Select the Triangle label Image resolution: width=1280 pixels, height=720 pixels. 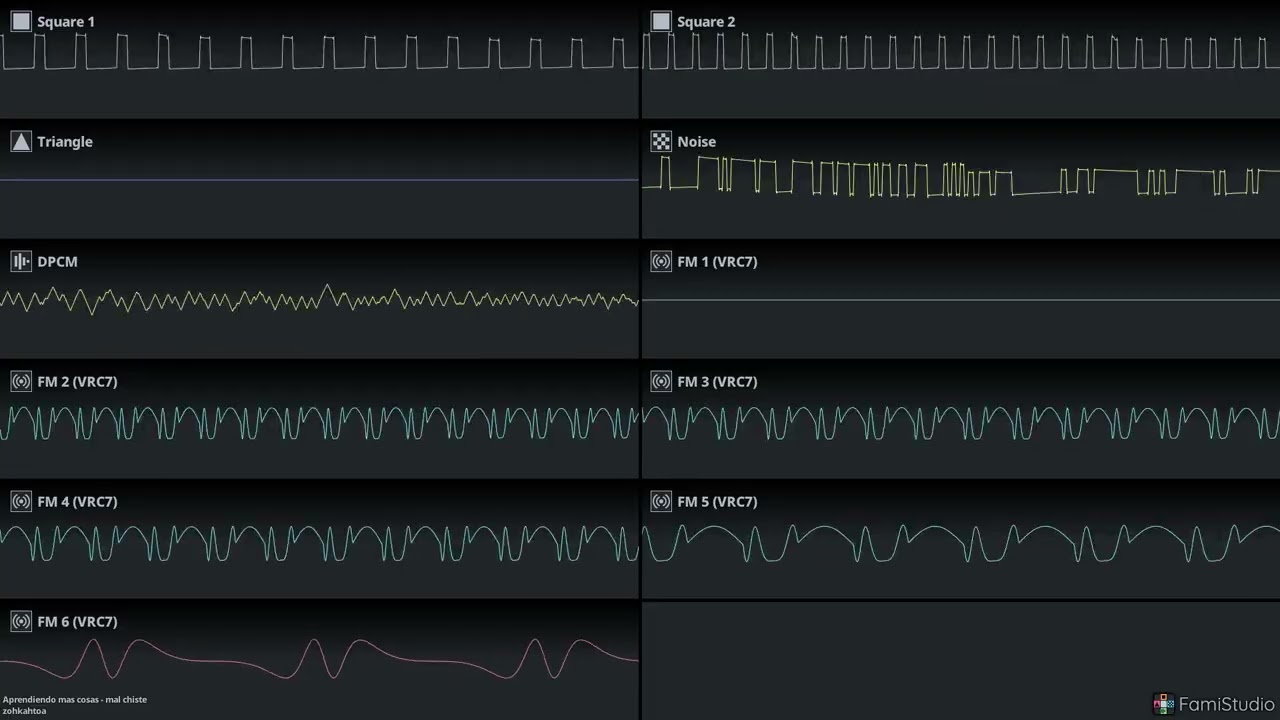[x=65, y=142]
